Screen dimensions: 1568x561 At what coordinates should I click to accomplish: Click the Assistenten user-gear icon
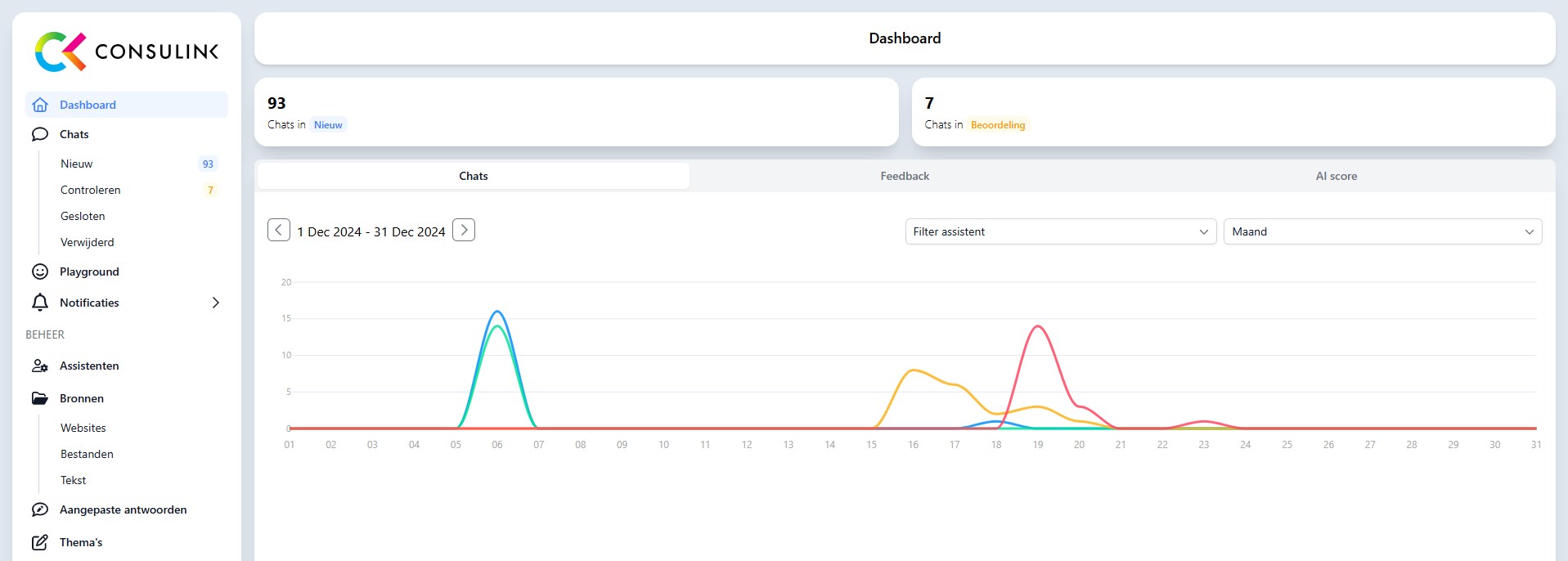point(39,366)
